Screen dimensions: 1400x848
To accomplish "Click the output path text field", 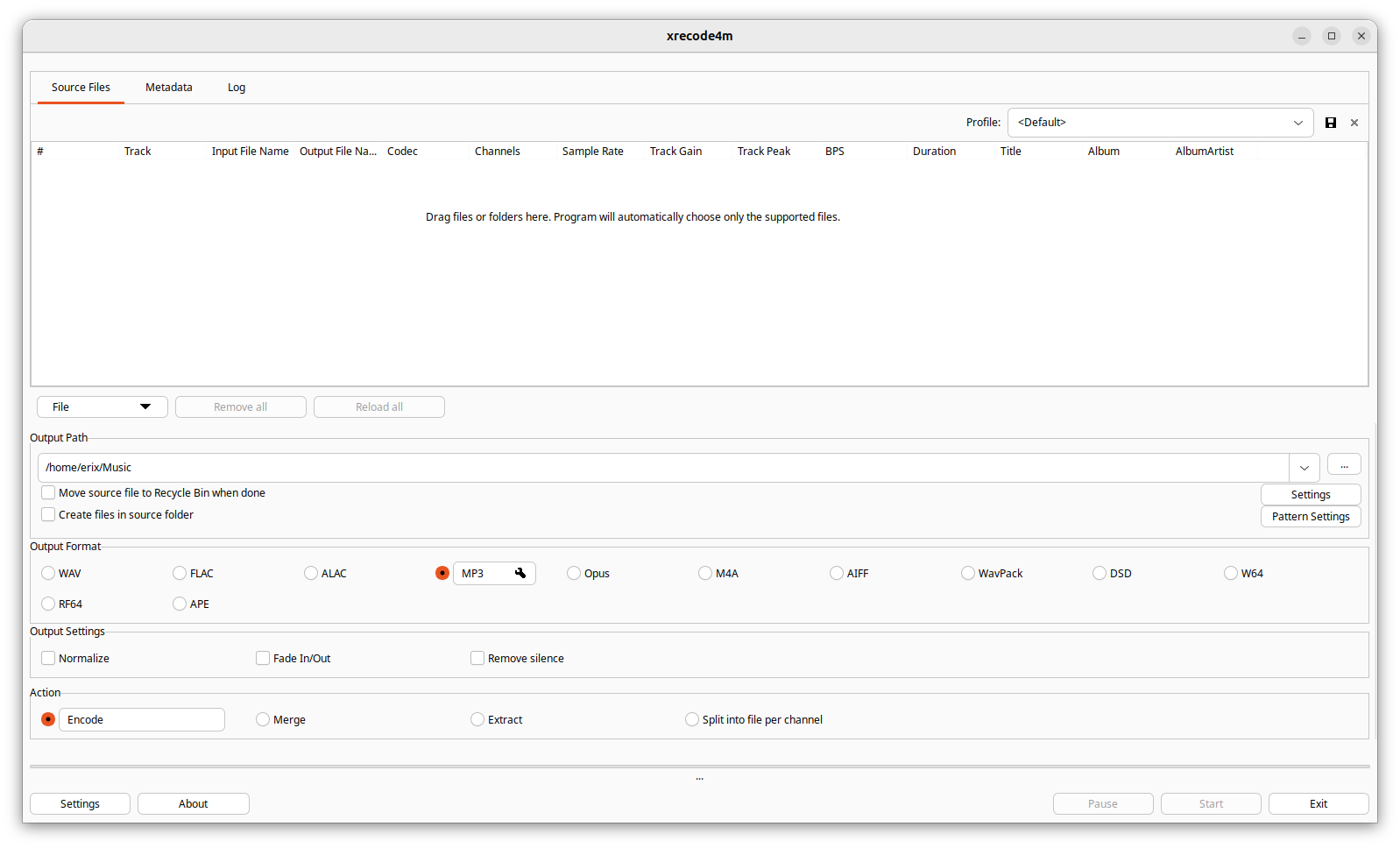I will coord(663,468).
